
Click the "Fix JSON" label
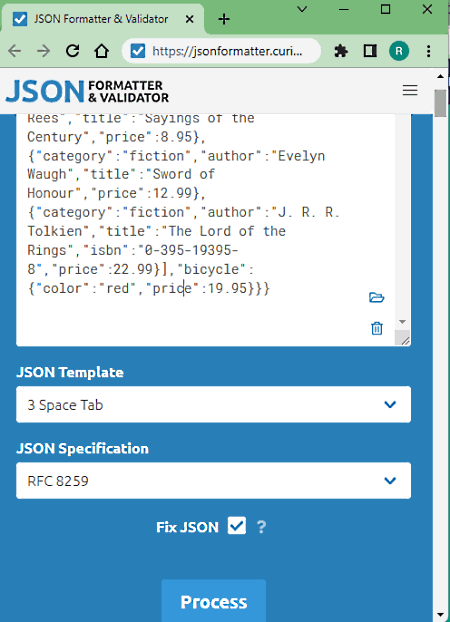187,527
